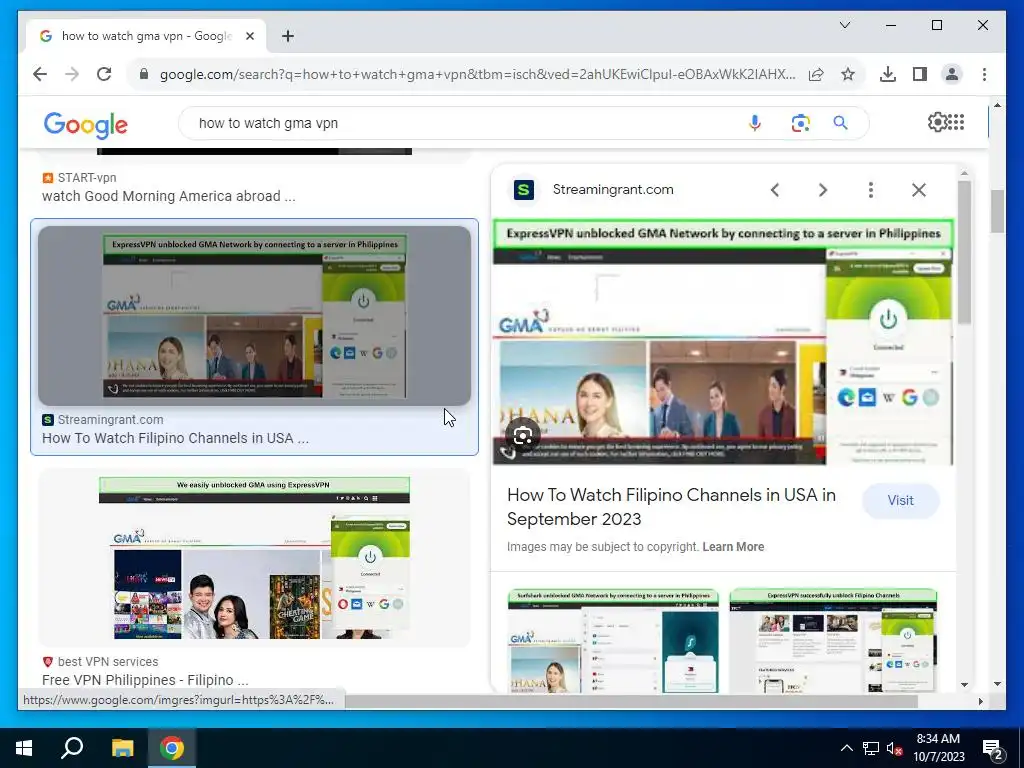The width and height of the screenshot is (1024, 768).
Task: Open 'watch Good Morning America abroad ...' result
Action: point(168,196)
